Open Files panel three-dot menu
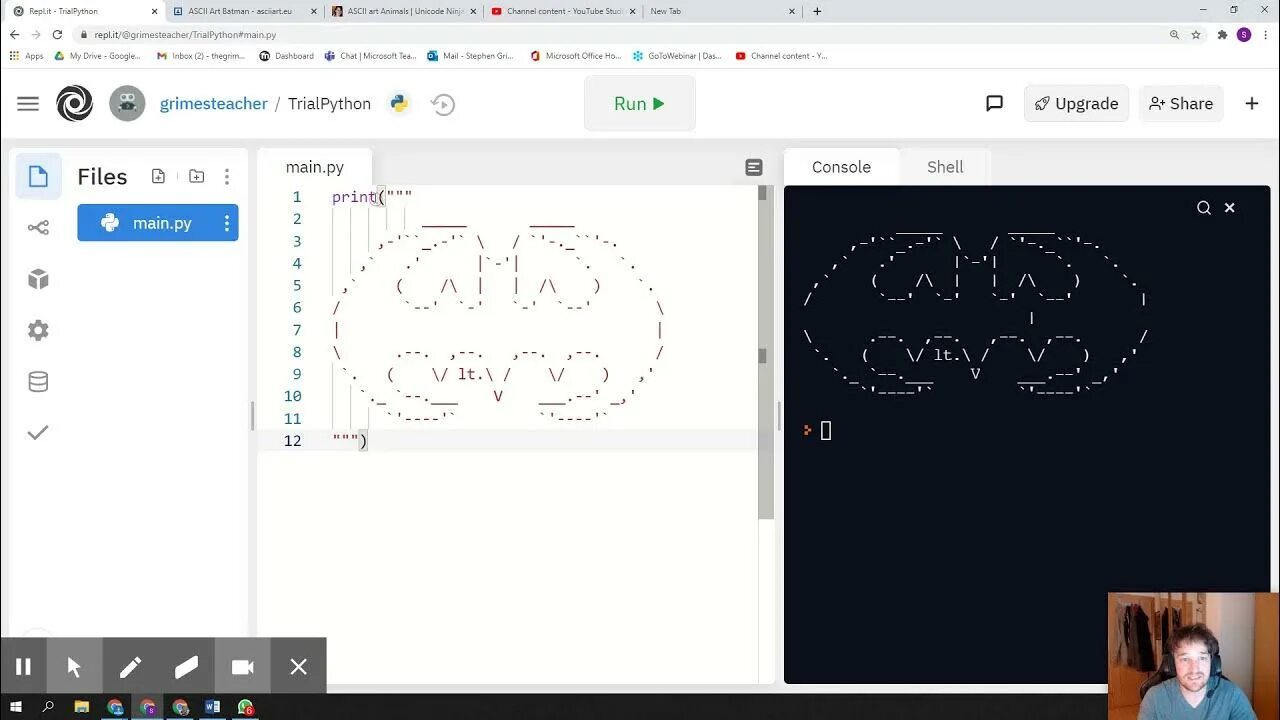 227,176
